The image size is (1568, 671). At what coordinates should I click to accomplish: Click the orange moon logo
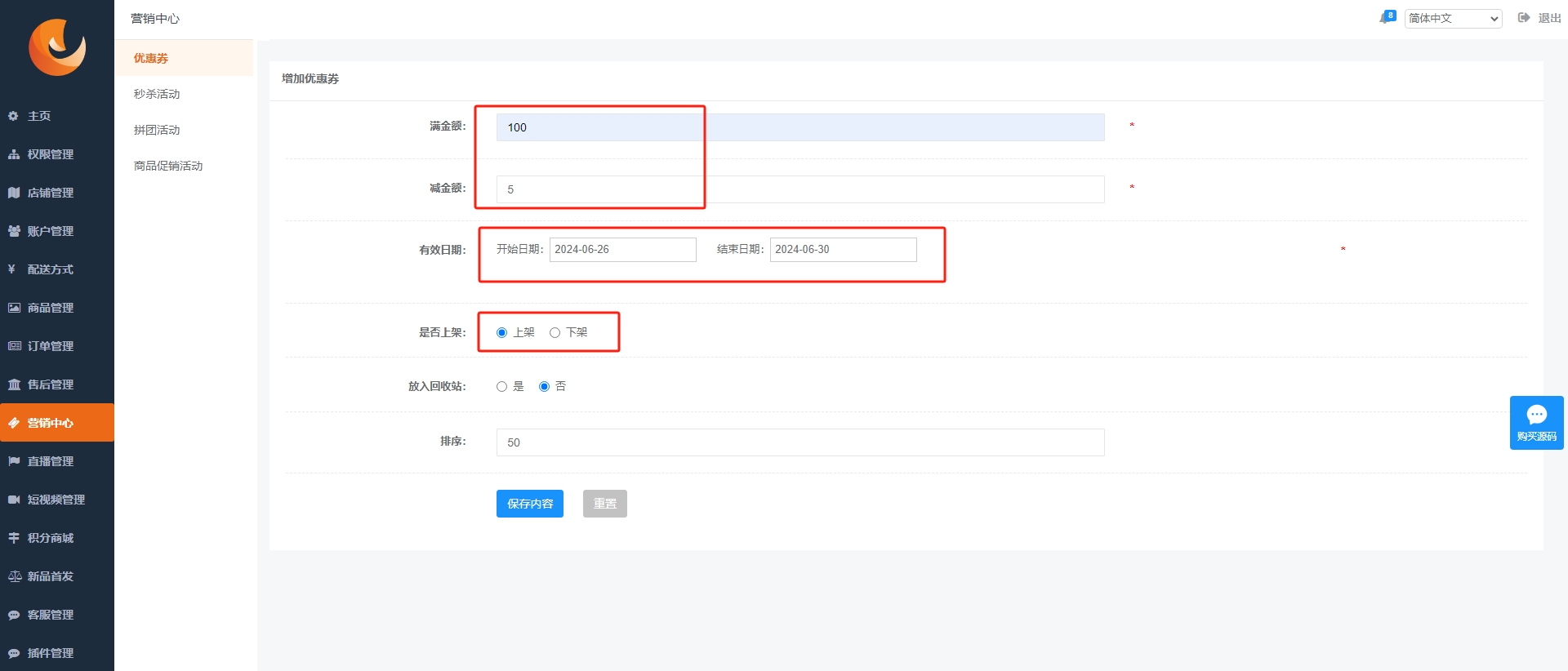pyautogui.click(x=57, y=47)
